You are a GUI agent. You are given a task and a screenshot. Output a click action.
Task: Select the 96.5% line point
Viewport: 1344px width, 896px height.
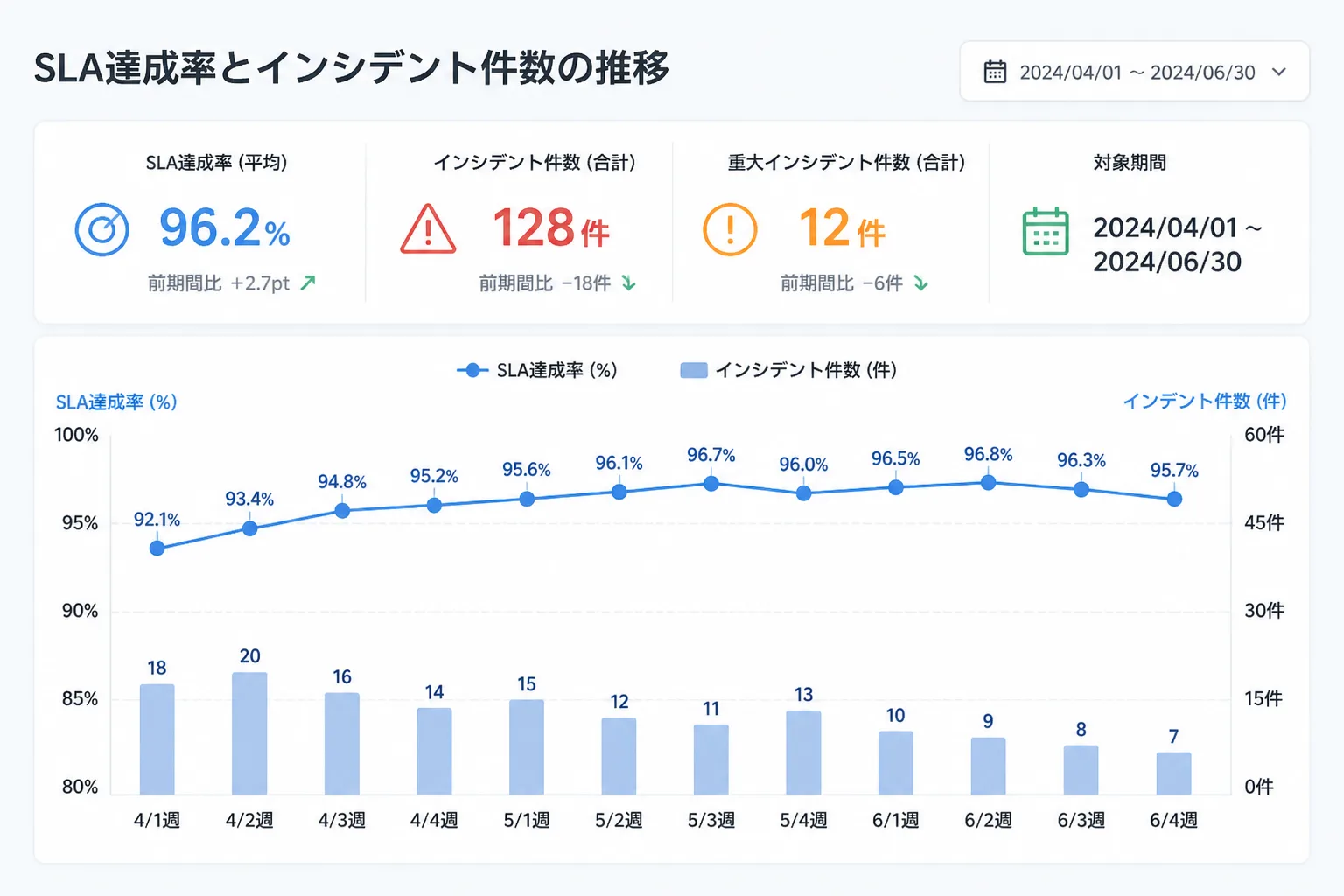pos(896,487)
